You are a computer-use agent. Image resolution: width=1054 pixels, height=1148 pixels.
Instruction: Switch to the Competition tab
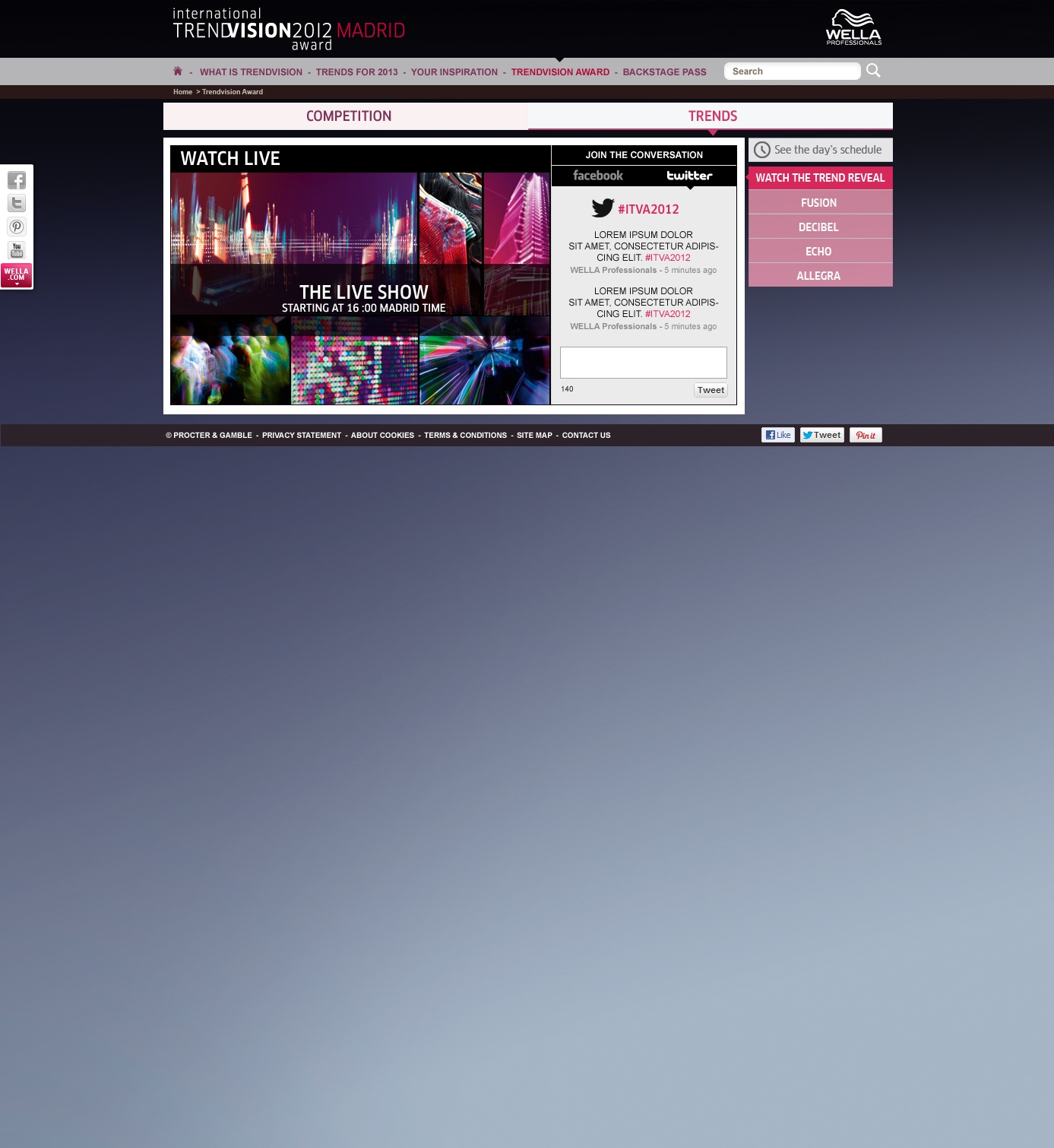pyautogui.click(x=346, y=116)
